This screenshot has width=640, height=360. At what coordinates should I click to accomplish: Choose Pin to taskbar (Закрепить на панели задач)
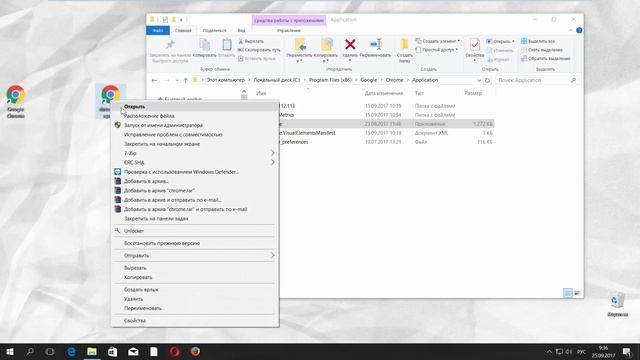coord(195,219)
